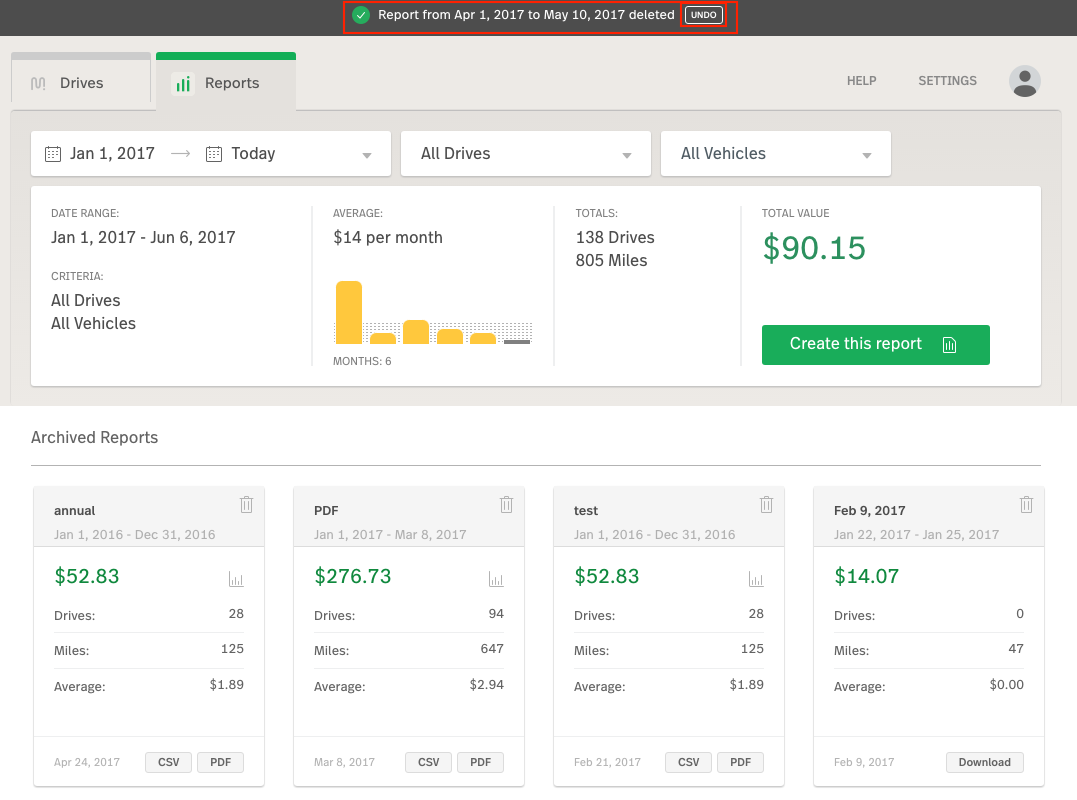The height and width of the screenshot is (800, 1077).
Task: Click the $14.07 report amount
Action: click(866, 576)
